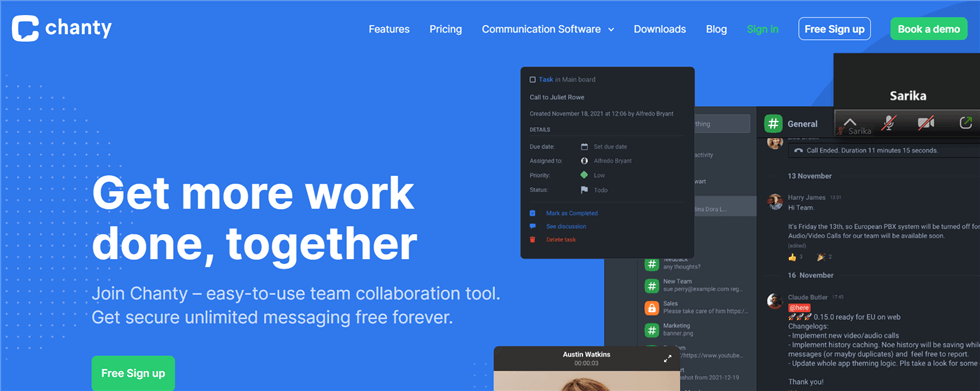Click the 13 November date divider label
Image resolution: width=980 pixels, height=391 pixels.
point(810,176)
